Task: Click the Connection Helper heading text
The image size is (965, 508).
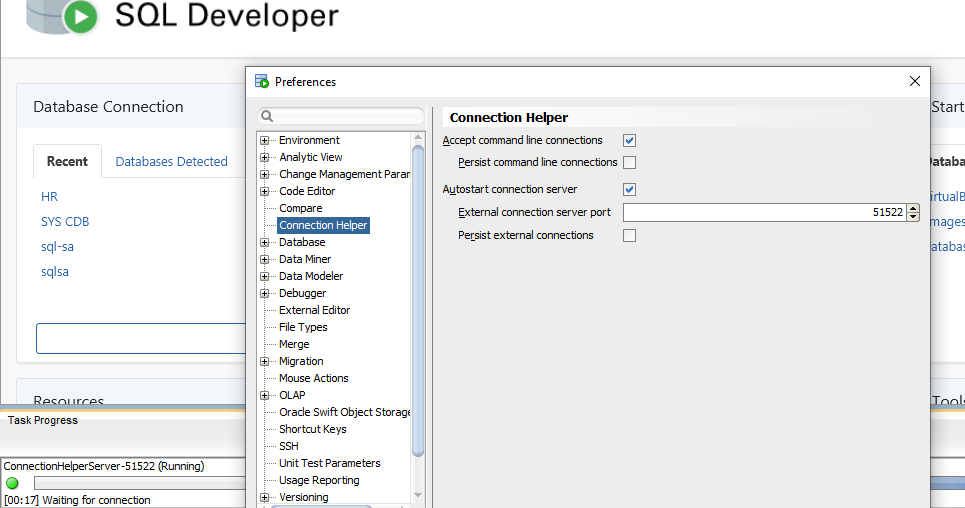Action: 508,118
